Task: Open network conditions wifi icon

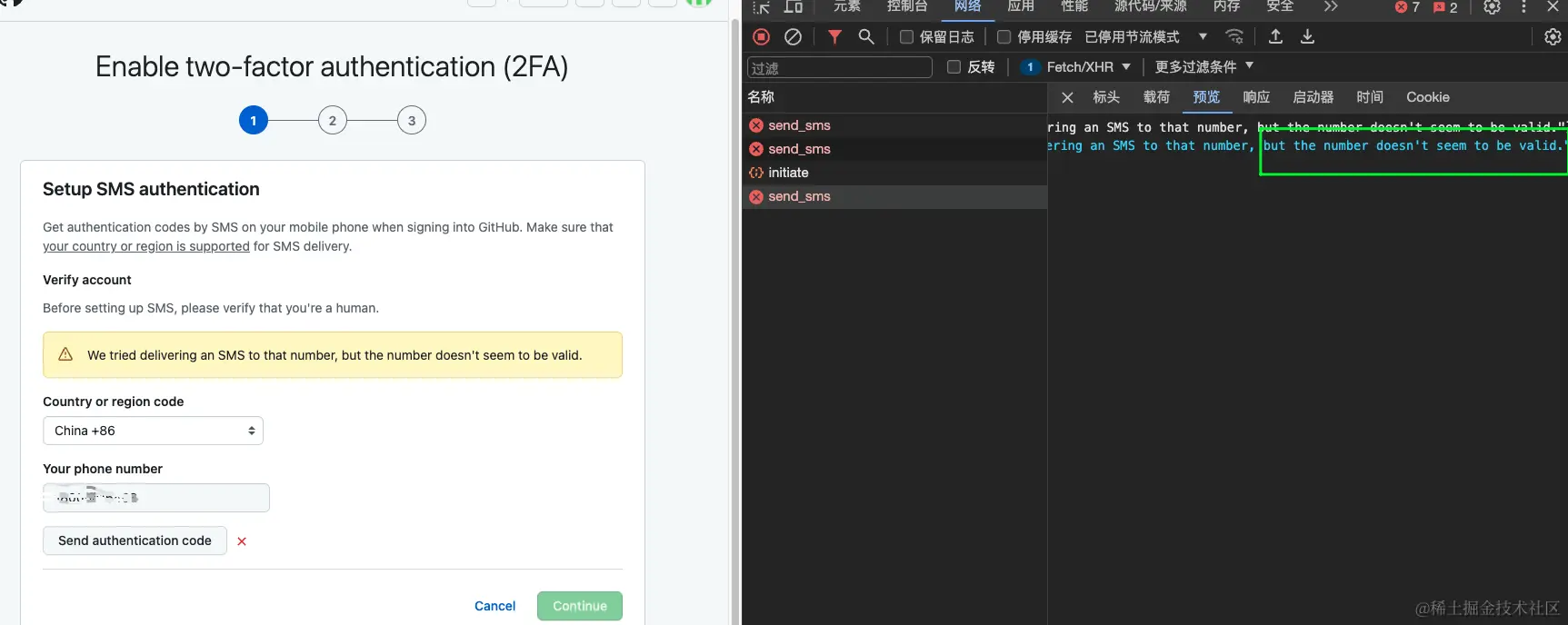Action: tap(1234, 36)
